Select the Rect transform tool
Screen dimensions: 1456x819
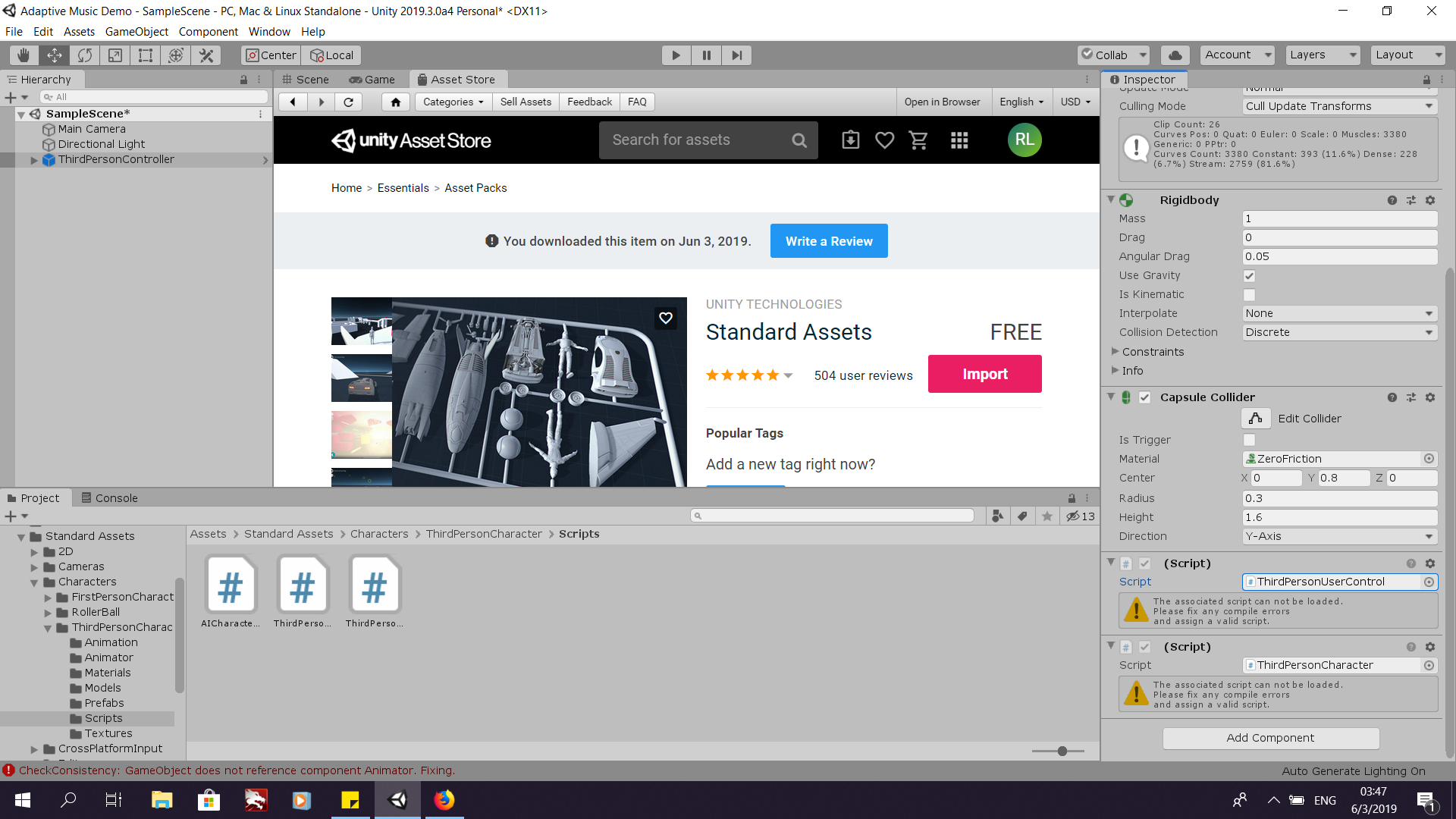145,55
